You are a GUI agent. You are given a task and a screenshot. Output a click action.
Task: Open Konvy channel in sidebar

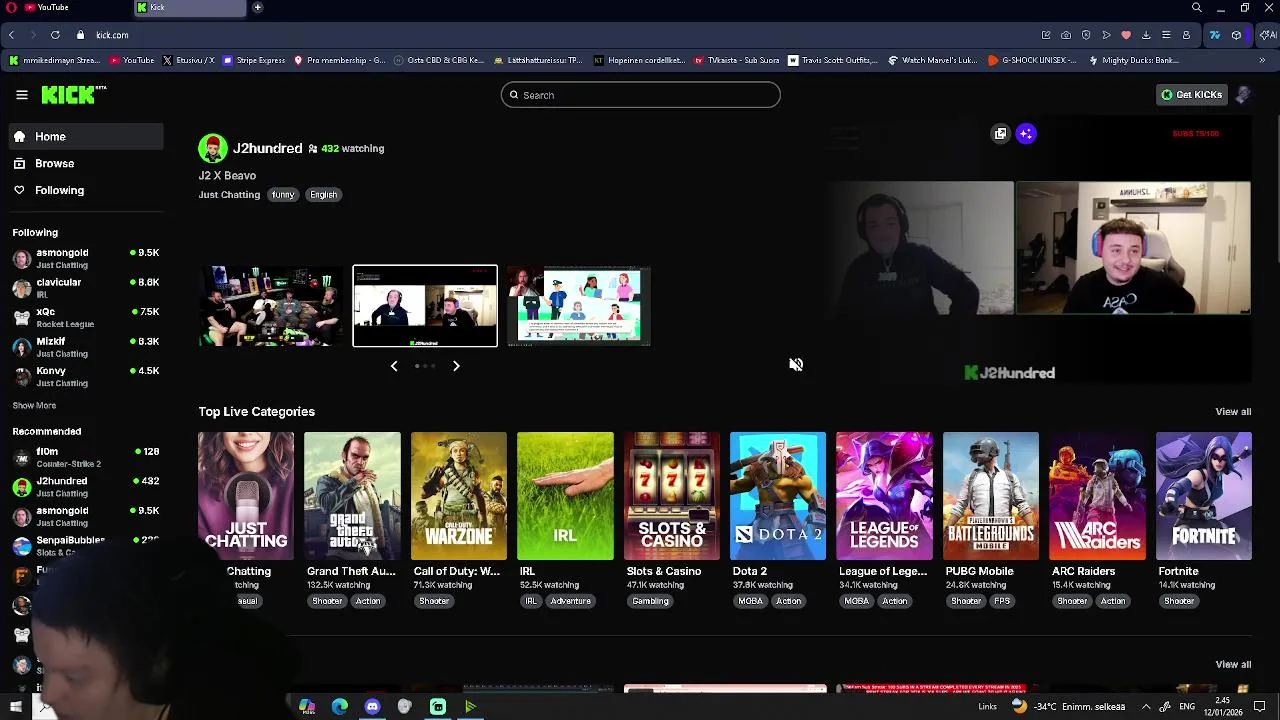point(85,376)
